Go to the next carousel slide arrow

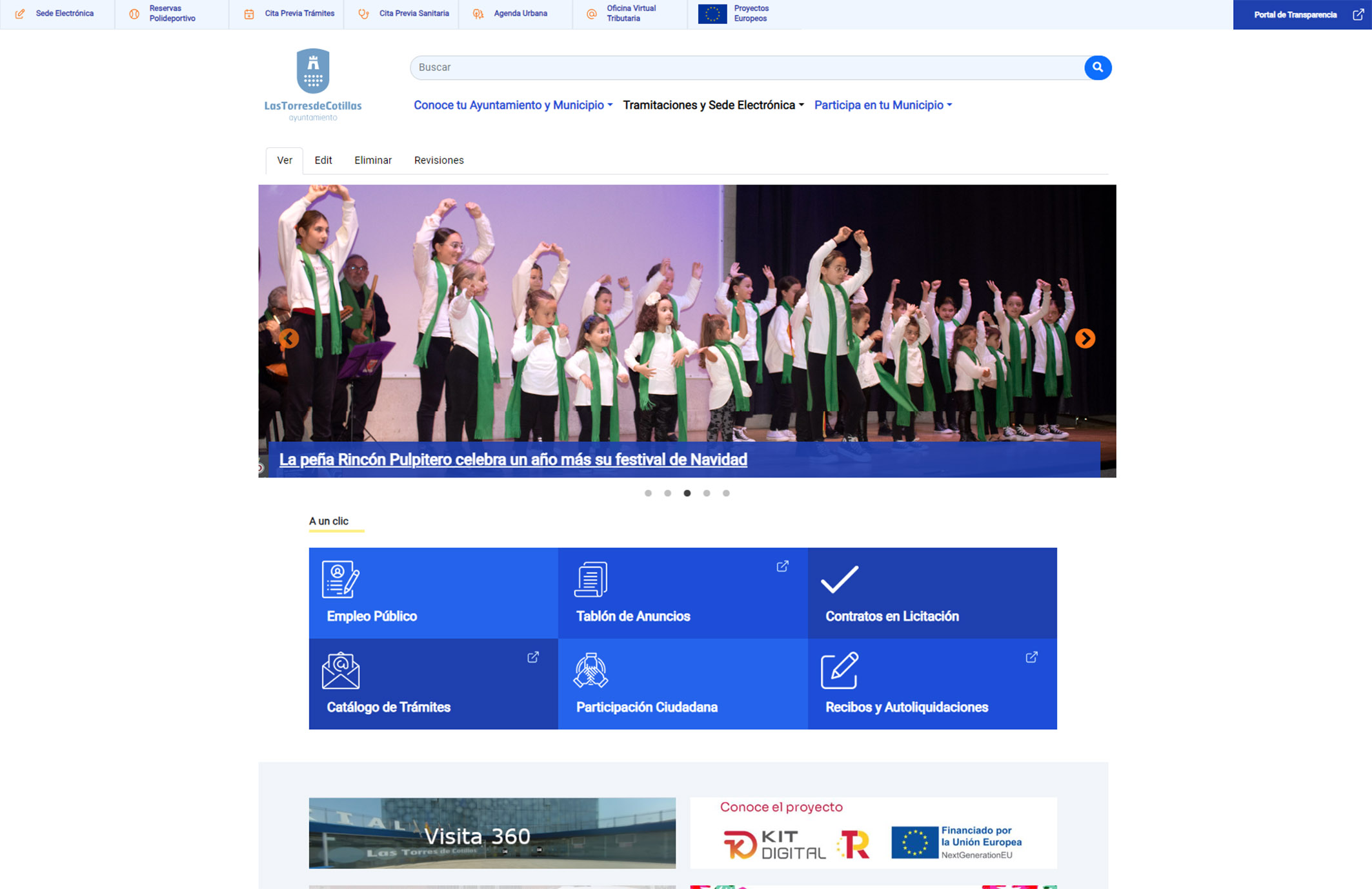pyautogui.click(x=1085, y=338)
